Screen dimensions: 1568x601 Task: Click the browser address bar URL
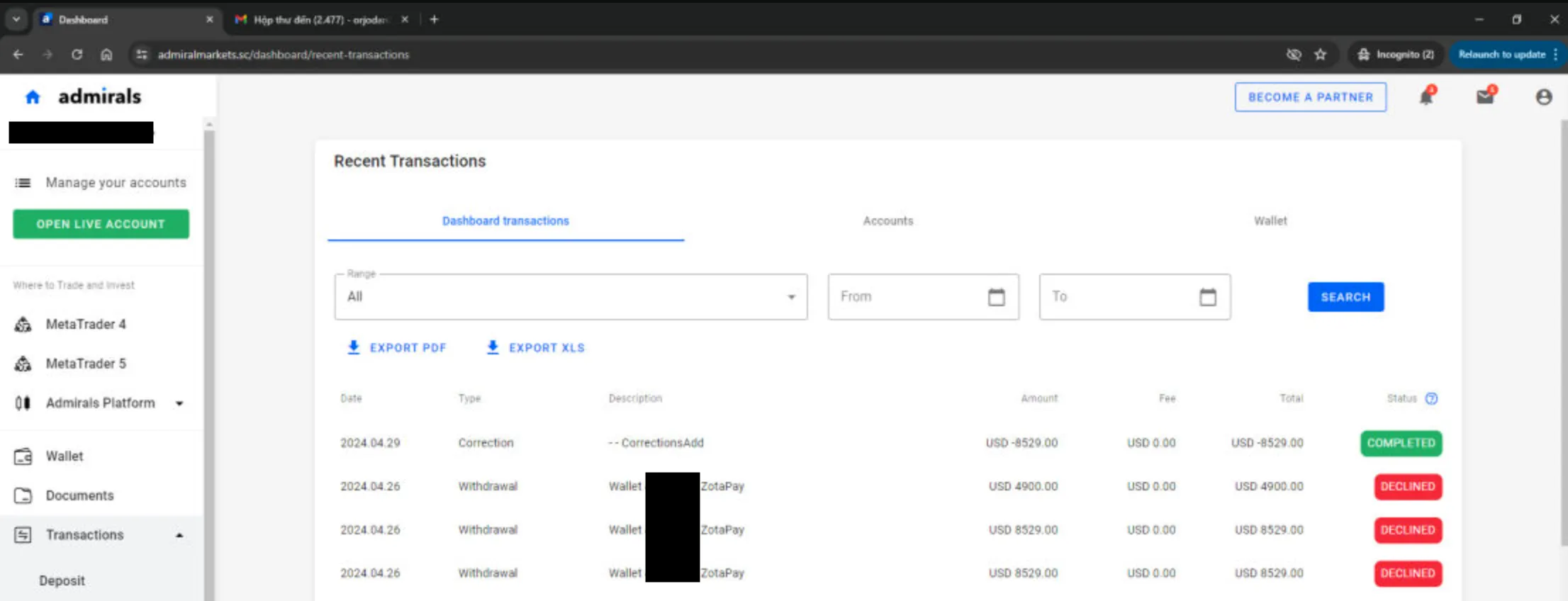point(284,55)
